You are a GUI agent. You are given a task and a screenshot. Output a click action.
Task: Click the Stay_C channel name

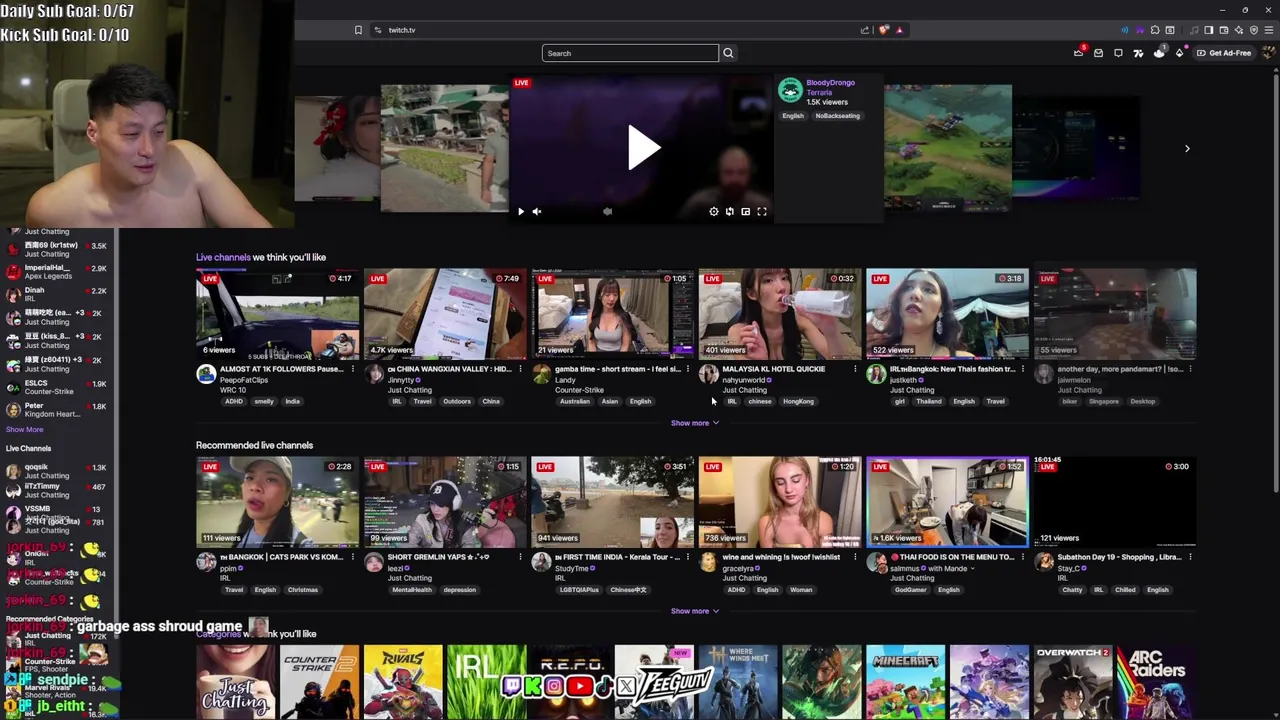(x=1071, y=569)
